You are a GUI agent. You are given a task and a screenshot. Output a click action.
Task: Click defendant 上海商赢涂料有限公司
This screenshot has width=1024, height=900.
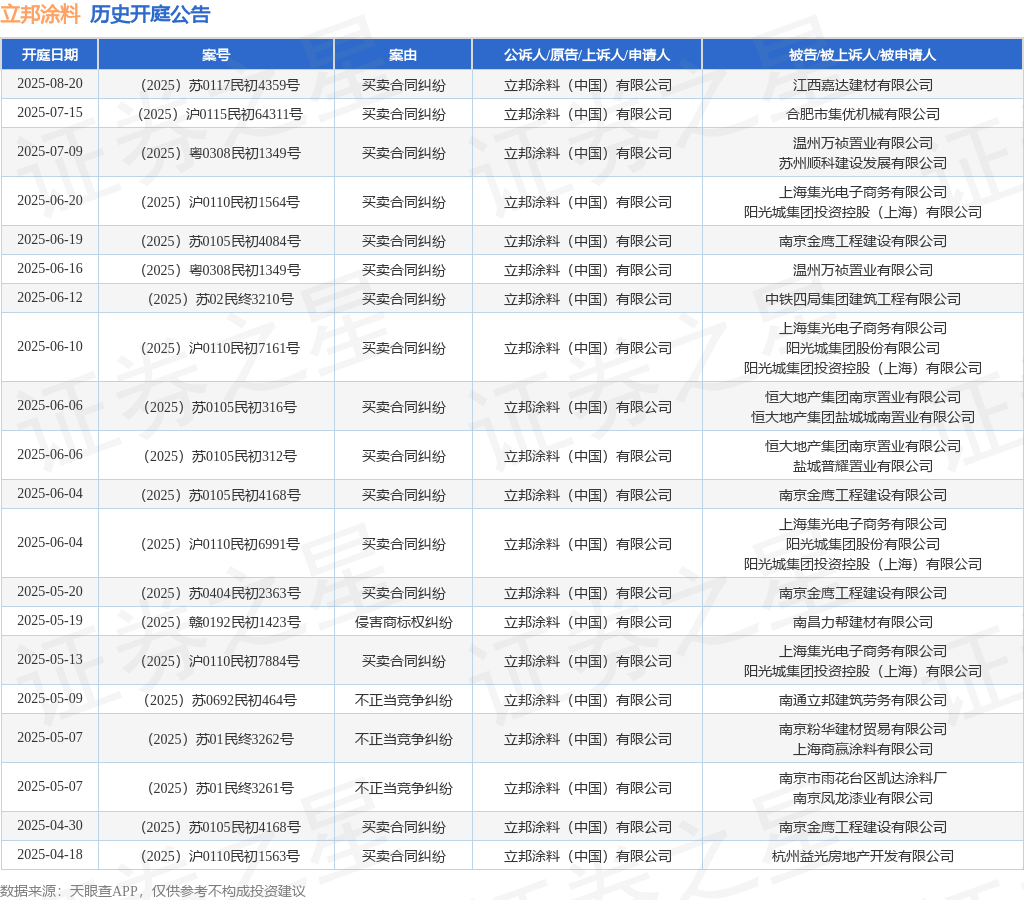click(x=863, y=749)
